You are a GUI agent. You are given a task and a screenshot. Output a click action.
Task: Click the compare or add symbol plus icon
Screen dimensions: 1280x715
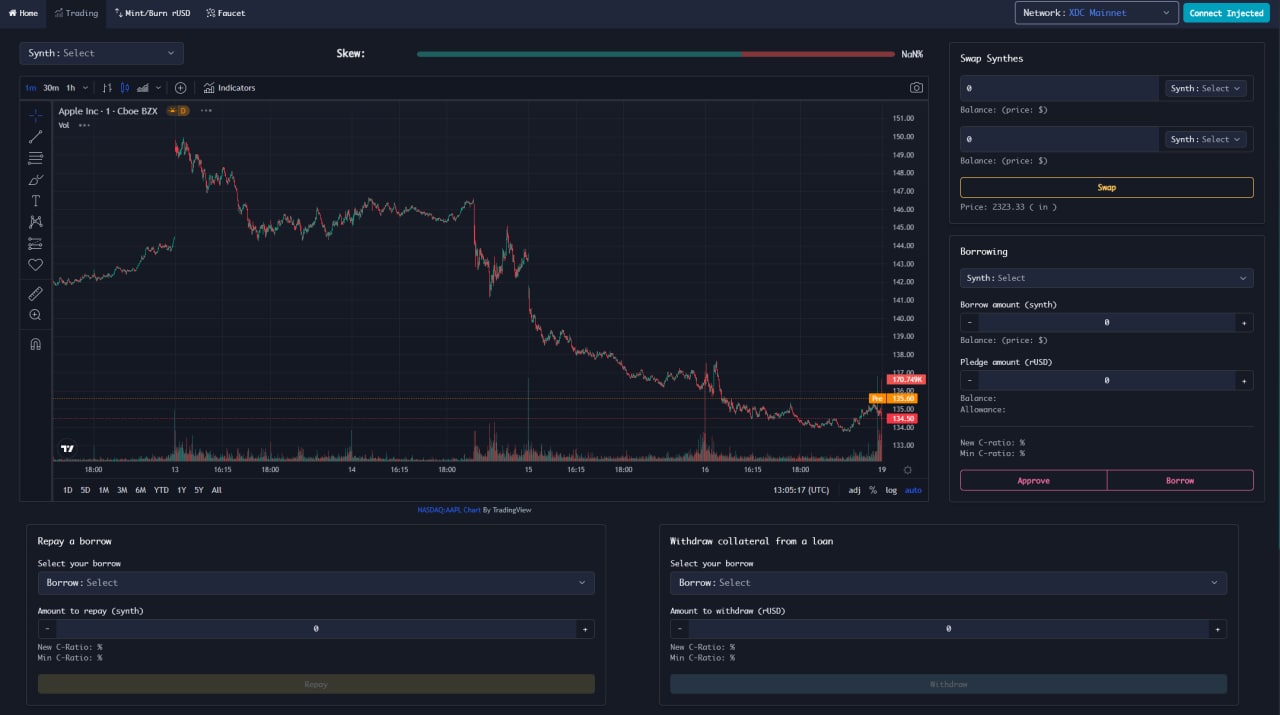click(180, 88)
